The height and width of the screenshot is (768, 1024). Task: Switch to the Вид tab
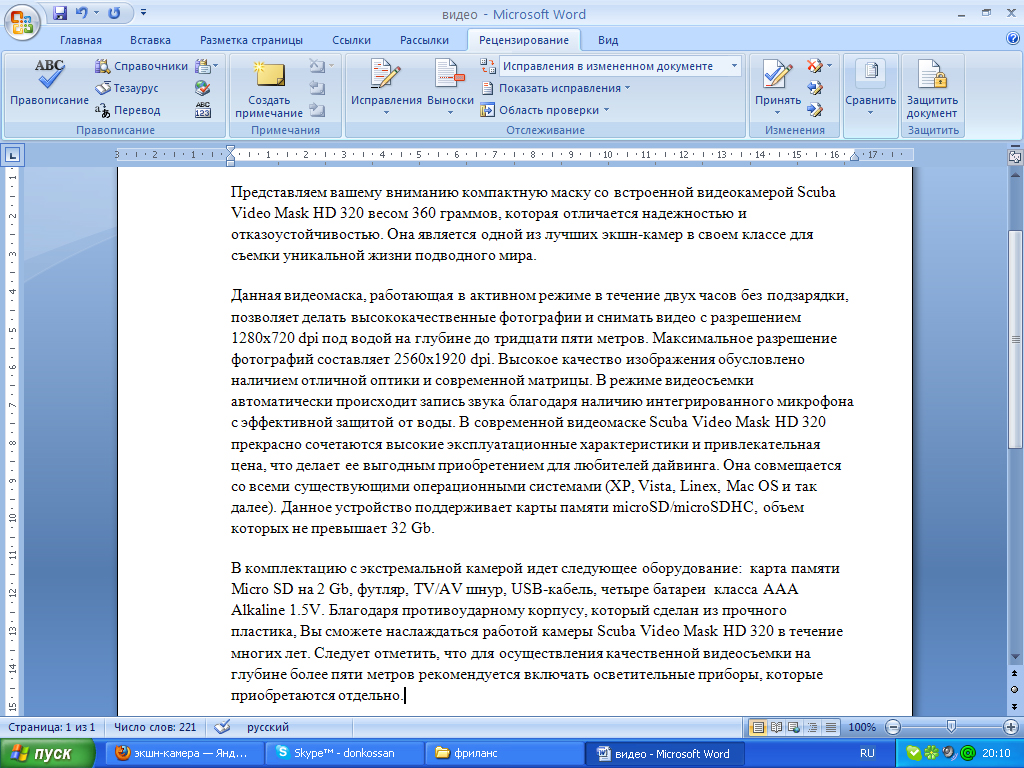tap(608, 40)
